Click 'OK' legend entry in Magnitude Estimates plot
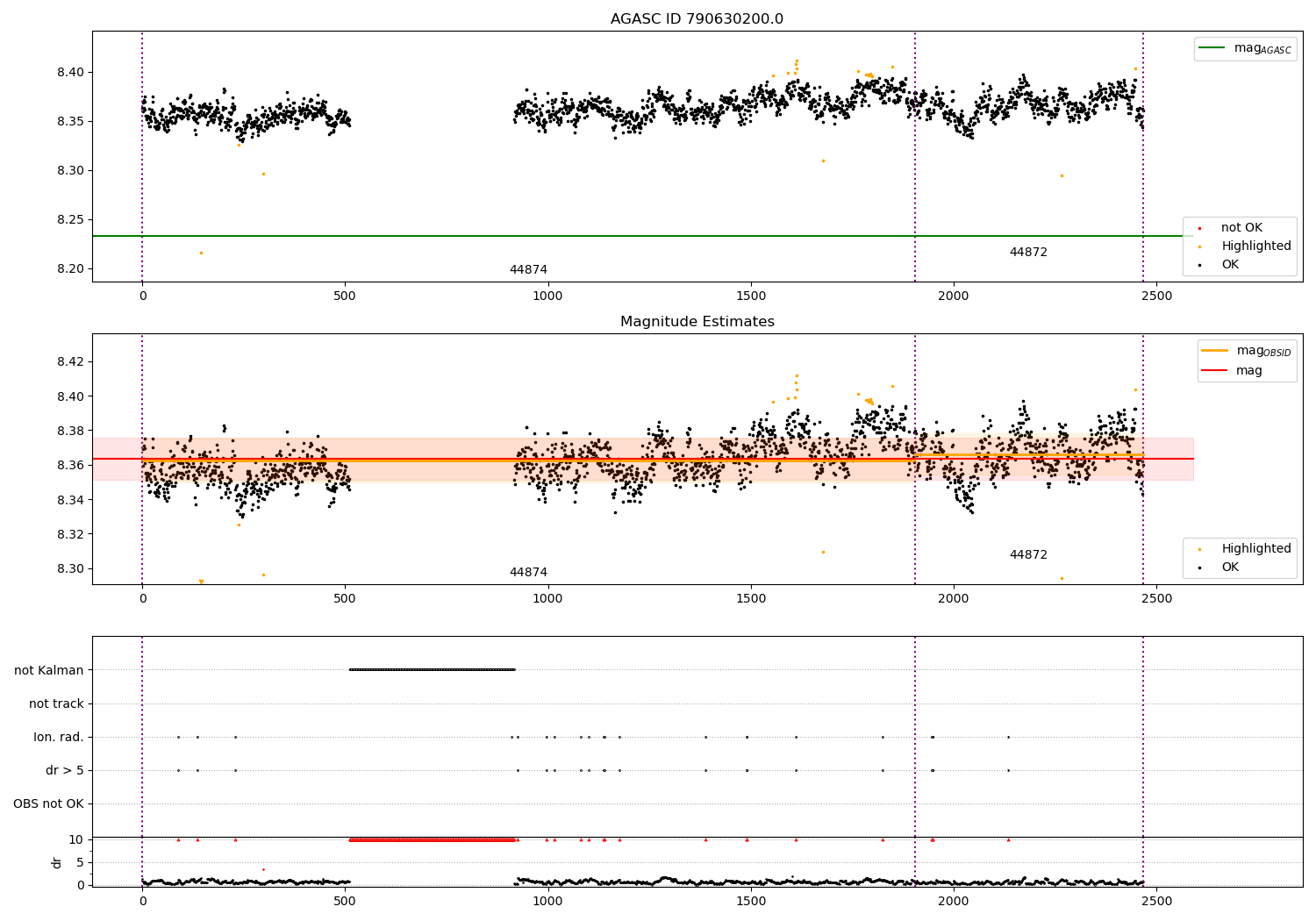This screenshot has height=921, width=1316. coord(1230,568)
